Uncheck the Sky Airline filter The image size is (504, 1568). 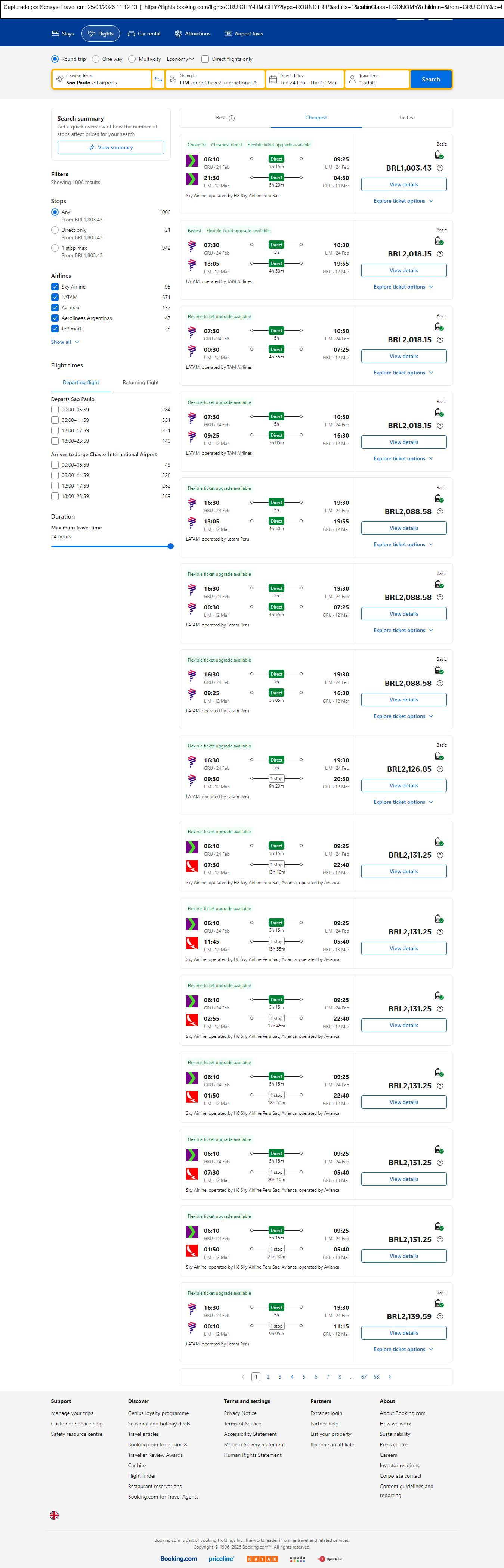55,287
